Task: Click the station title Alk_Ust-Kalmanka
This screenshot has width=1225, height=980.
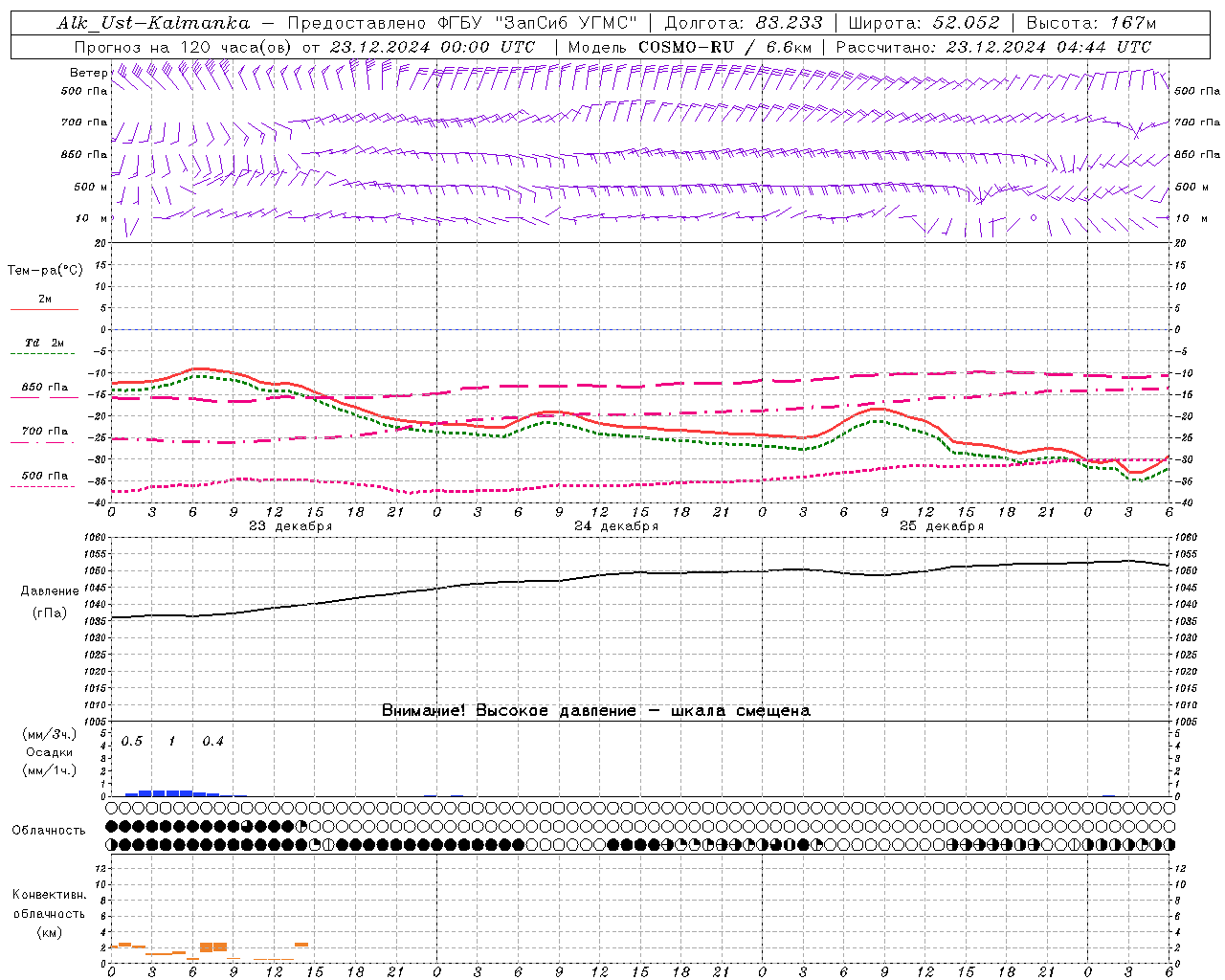Action: (153, 23)
